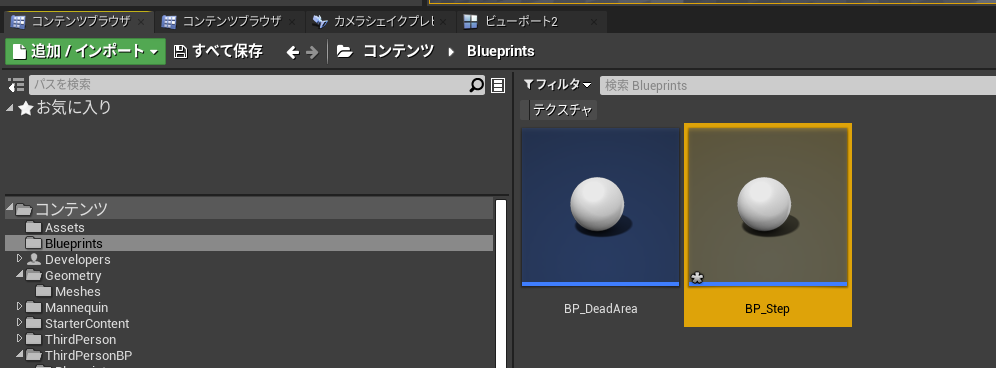Close the カメラシェイク tab

[443, 22]
